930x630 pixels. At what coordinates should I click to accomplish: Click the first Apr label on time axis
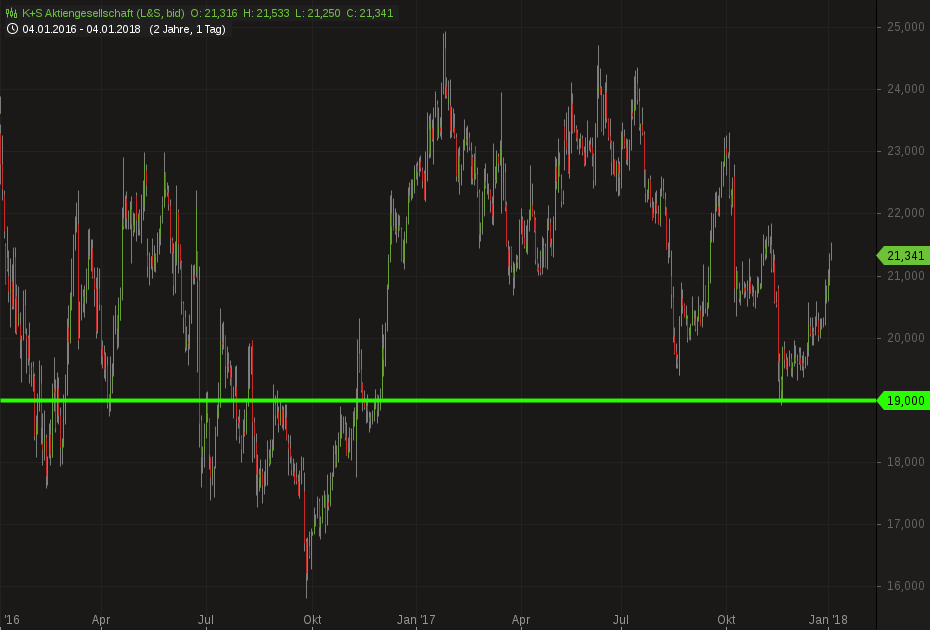pyautogui.click(x=101, y=620)
